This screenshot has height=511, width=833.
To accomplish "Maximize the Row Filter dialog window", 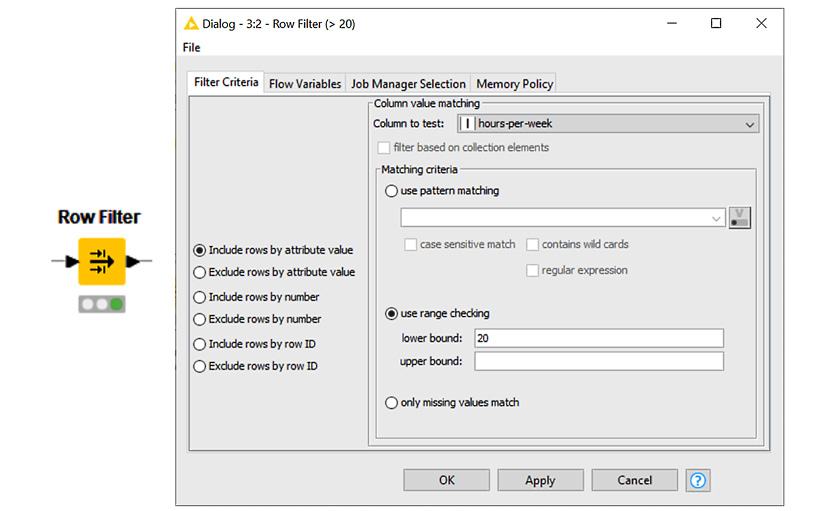I will point(716,23).
